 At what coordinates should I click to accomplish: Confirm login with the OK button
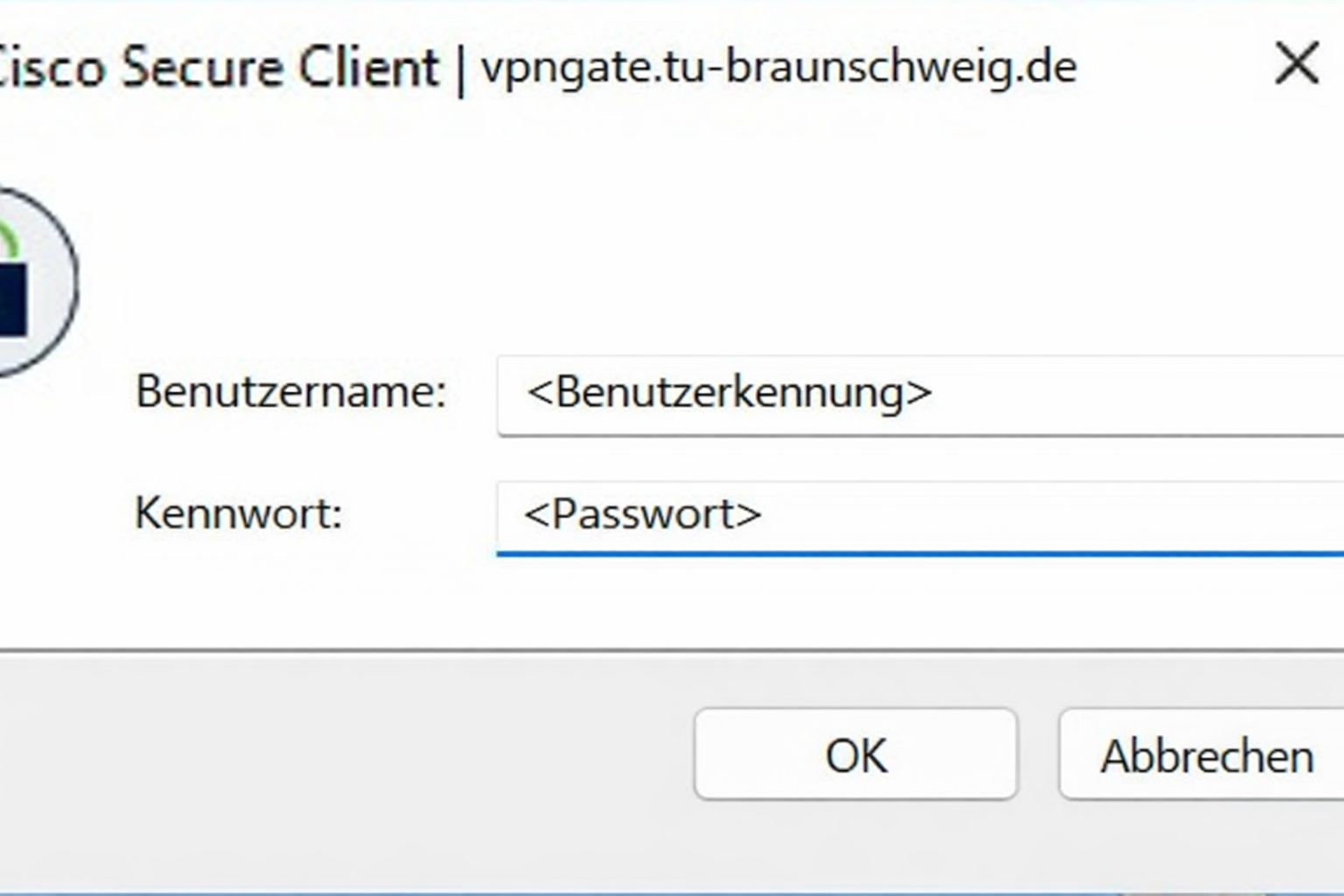pos(855,754)
